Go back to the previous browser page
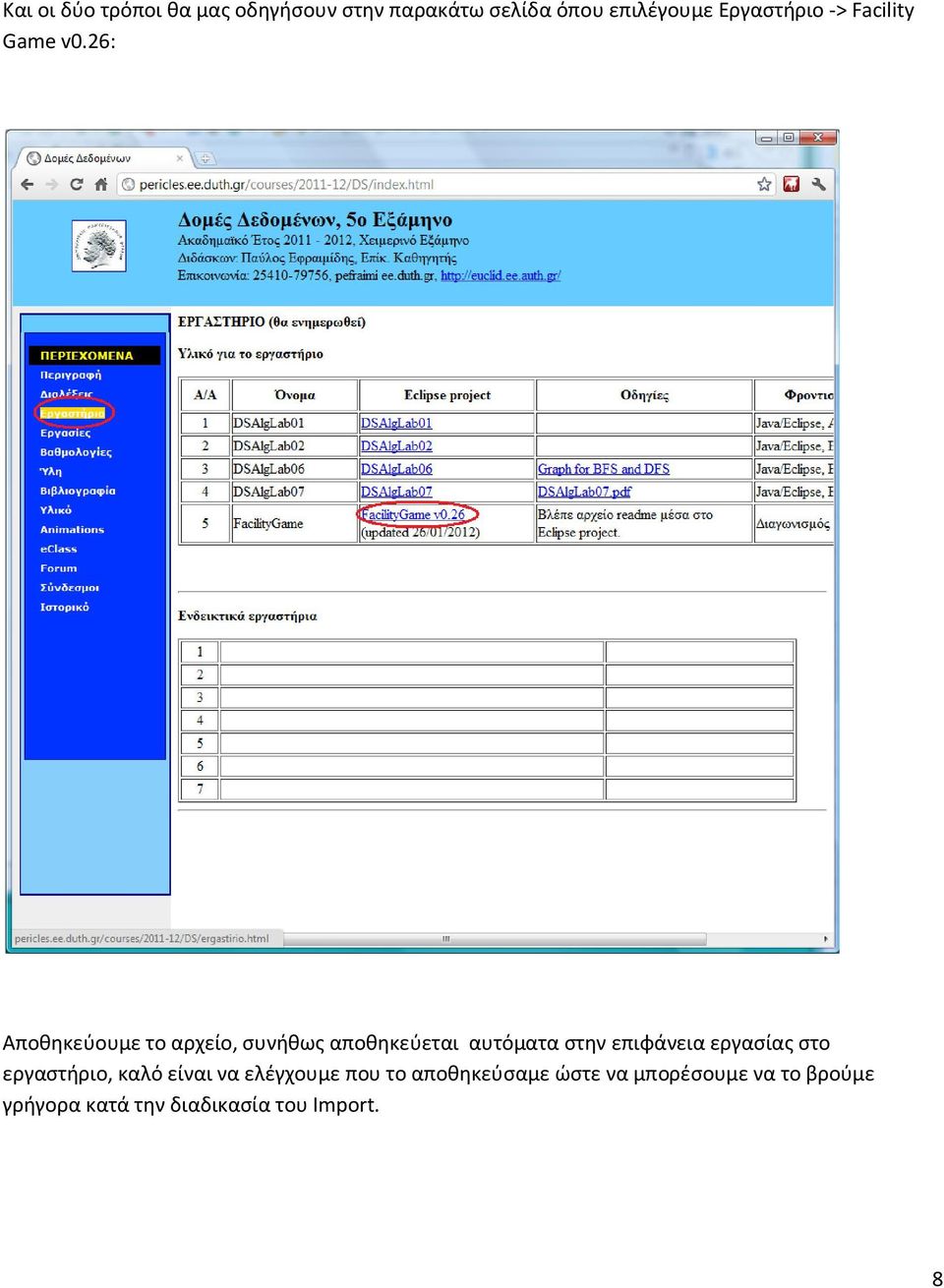The height and width of the screenshot is (1288, 944). click(x=28, y=184)
